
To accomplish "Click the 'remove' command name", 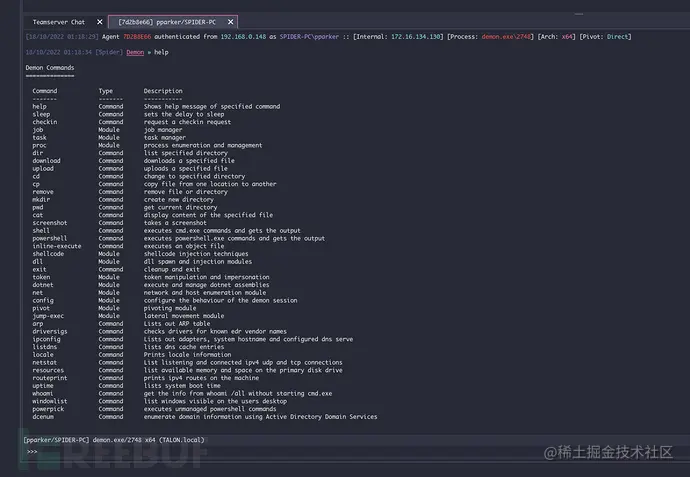I will pyautogui.click(x=43, y=192).
